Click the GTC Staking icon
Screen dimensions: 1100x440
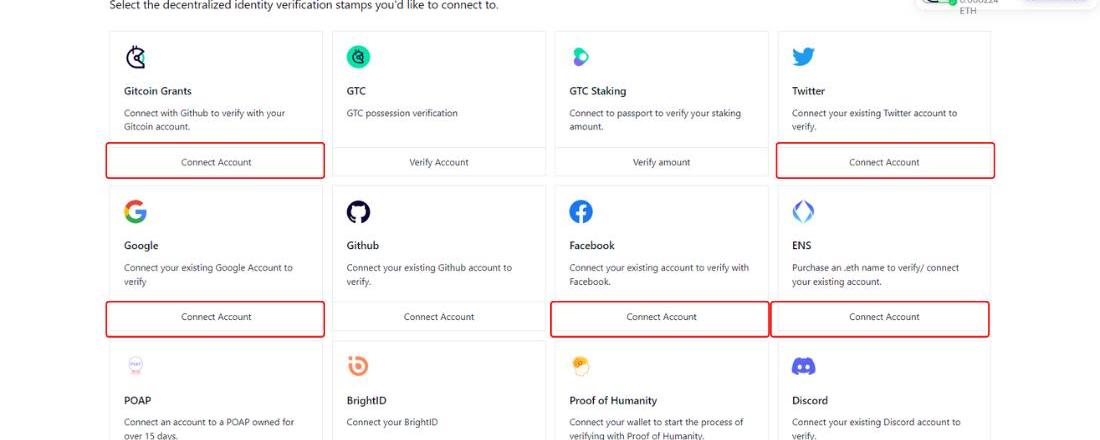(580, 57)
